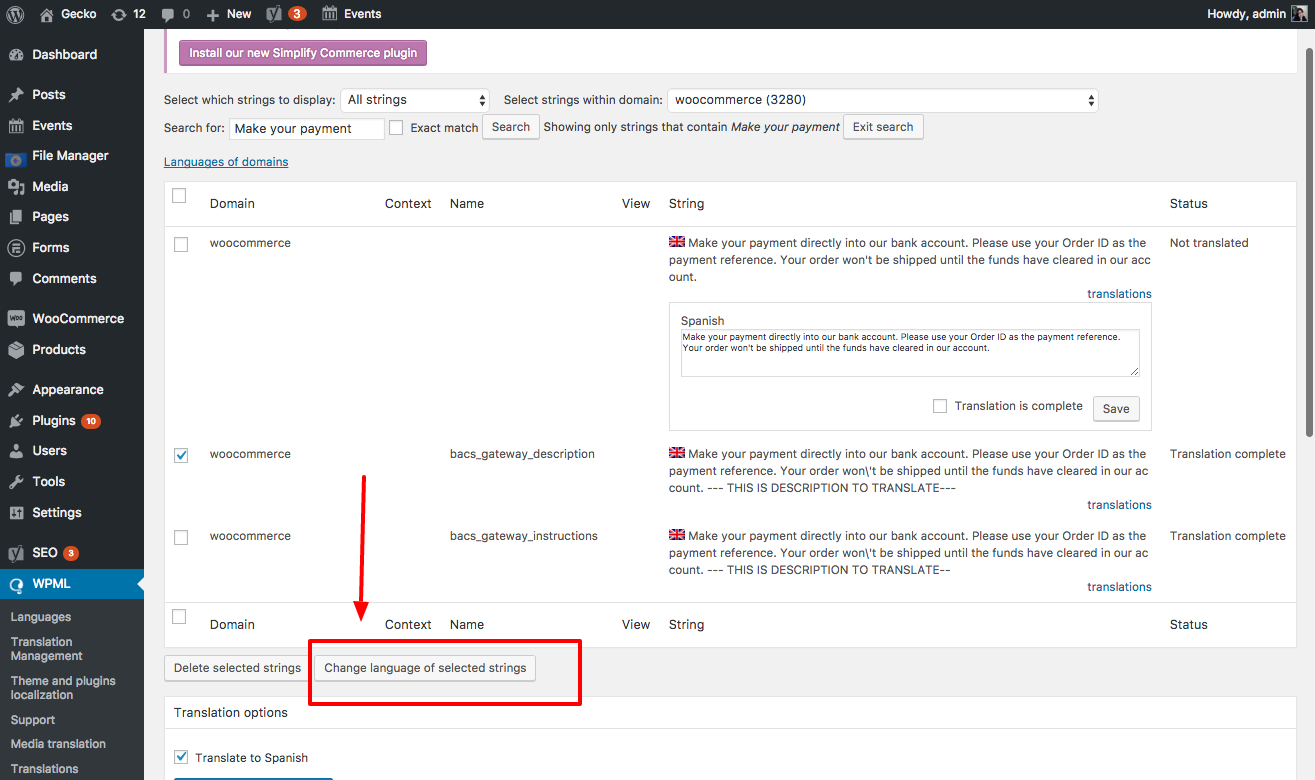Click the sidebar Events calendar icon
Image resolution: width=1315 pixels, height=780 pixels.
coord(16,126)
